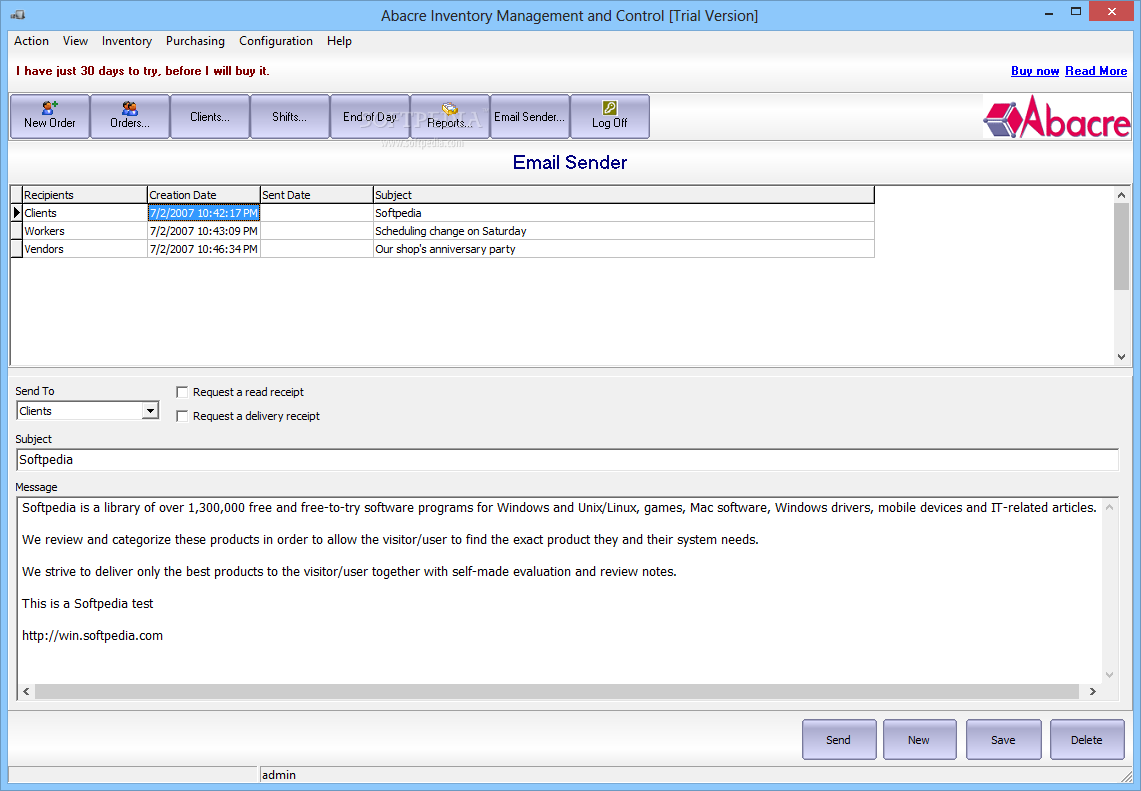1141x791 pixels.
Task: Open the Orders toolbar button
Action: tap(130, 116)
